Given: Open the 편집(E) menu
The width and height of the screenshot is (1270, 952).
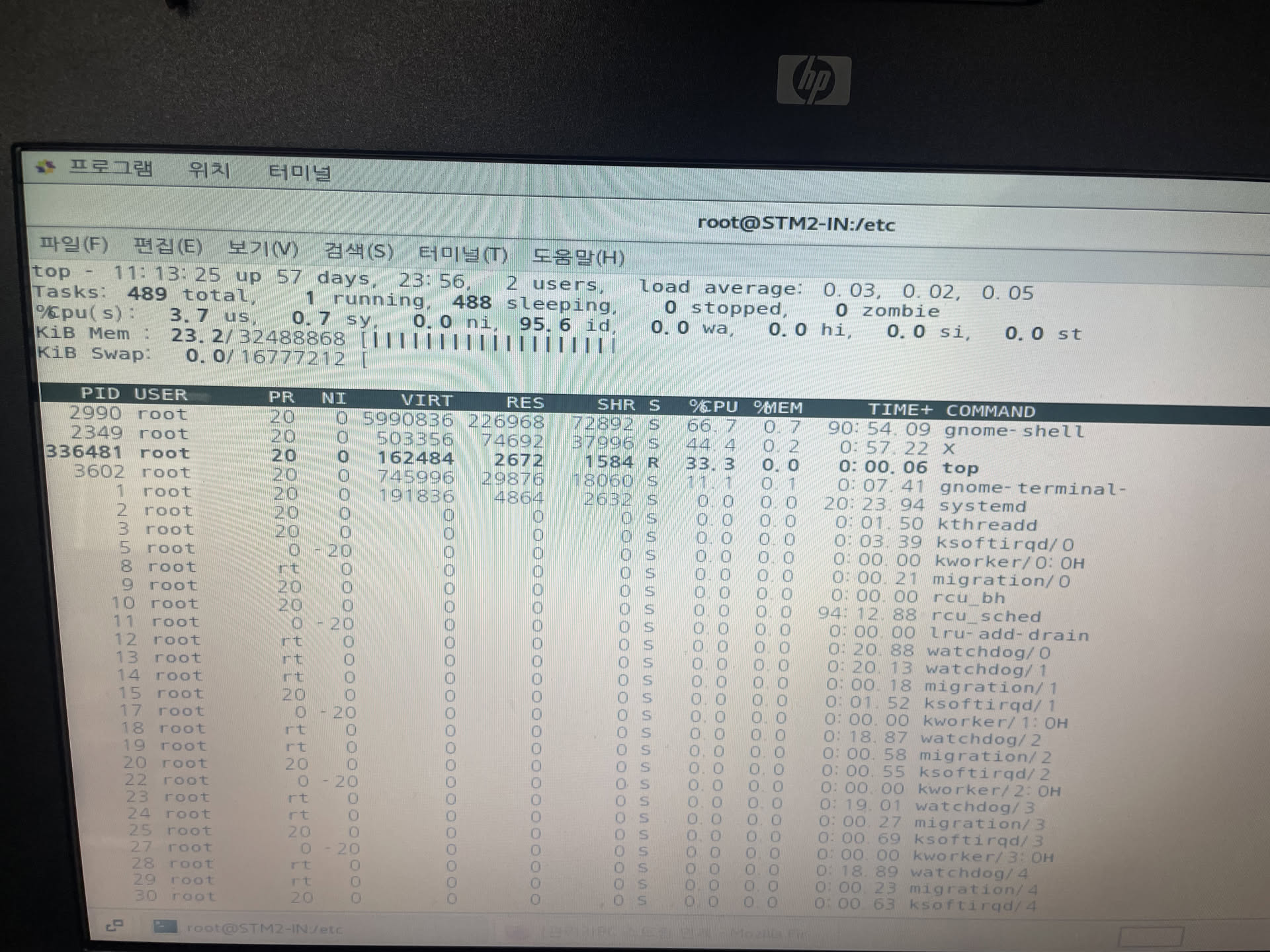Looking at the screenshot, I should click(x=167, y=247).
